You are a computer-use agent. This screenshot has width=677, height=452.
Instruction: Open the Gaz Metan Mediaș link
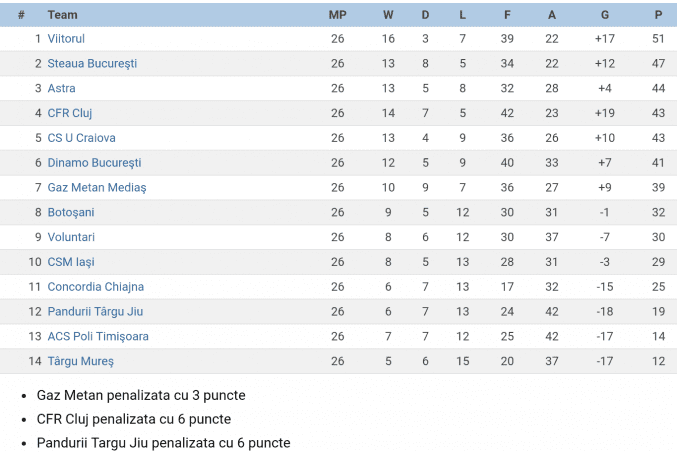pos(97,187)
